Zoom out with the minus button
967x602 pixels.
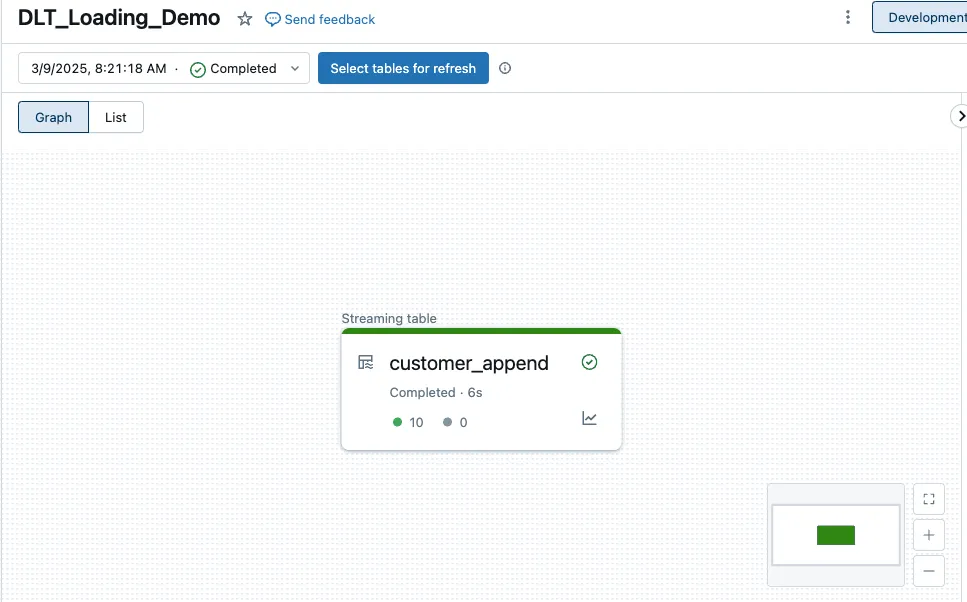coord(929,571)
